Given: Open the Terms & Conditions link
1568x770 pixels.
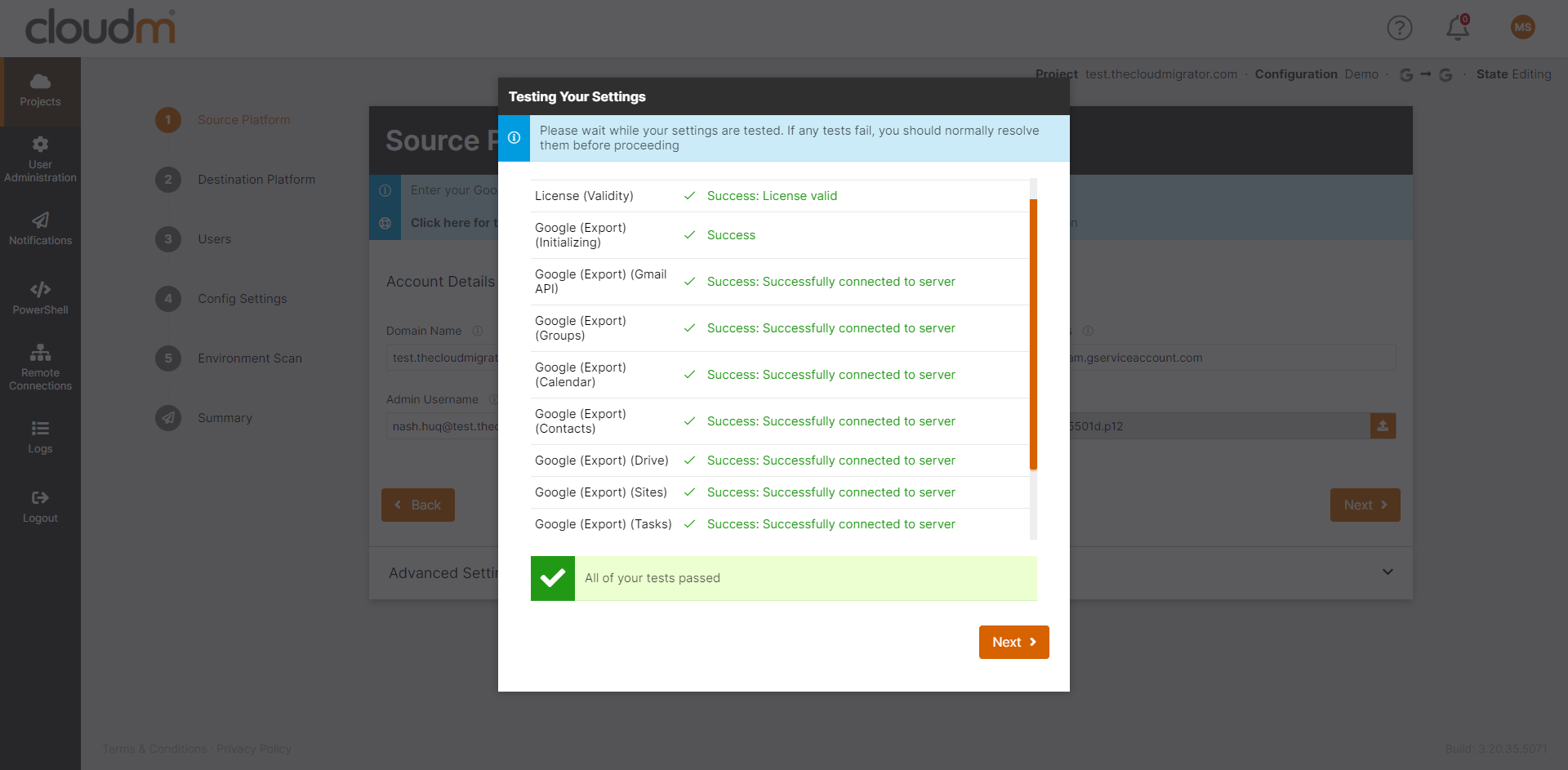Looking at the screenshot, I should pos(154,749).
